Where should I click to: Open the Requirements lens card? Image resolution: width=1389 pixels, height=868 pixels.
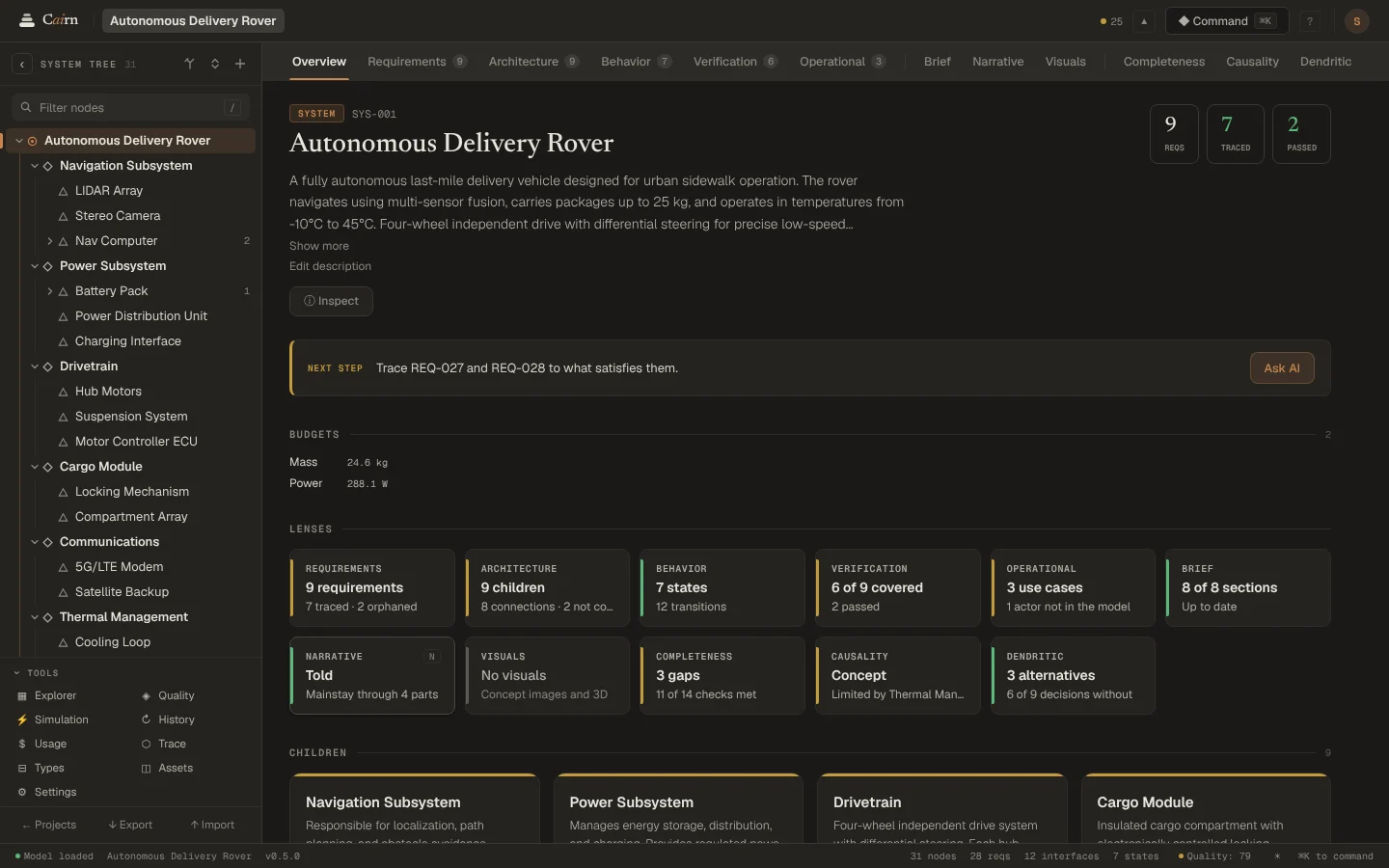point(372,588)
